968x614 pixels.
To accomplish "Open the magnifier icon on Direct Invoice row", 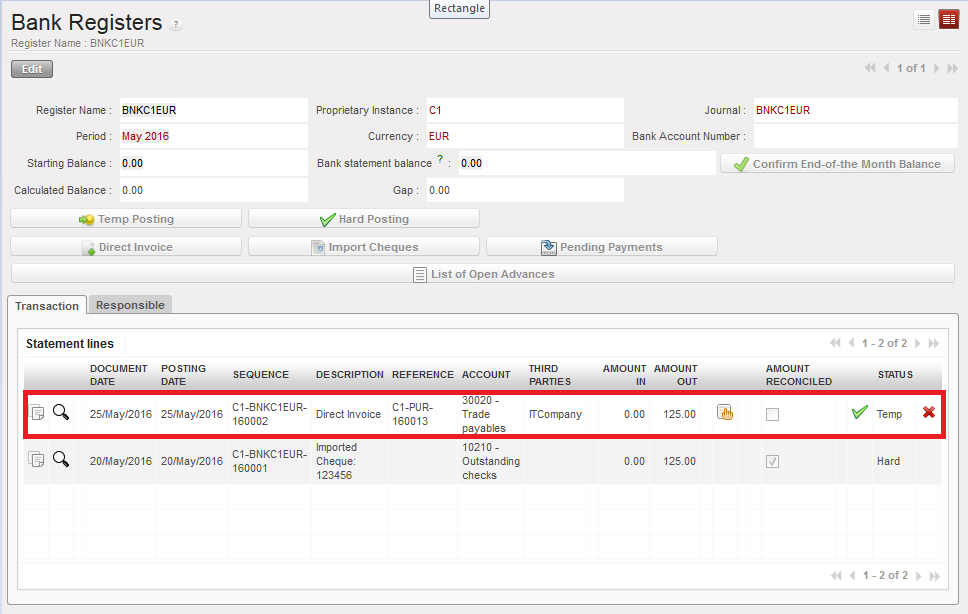I will tap(61, 413).
